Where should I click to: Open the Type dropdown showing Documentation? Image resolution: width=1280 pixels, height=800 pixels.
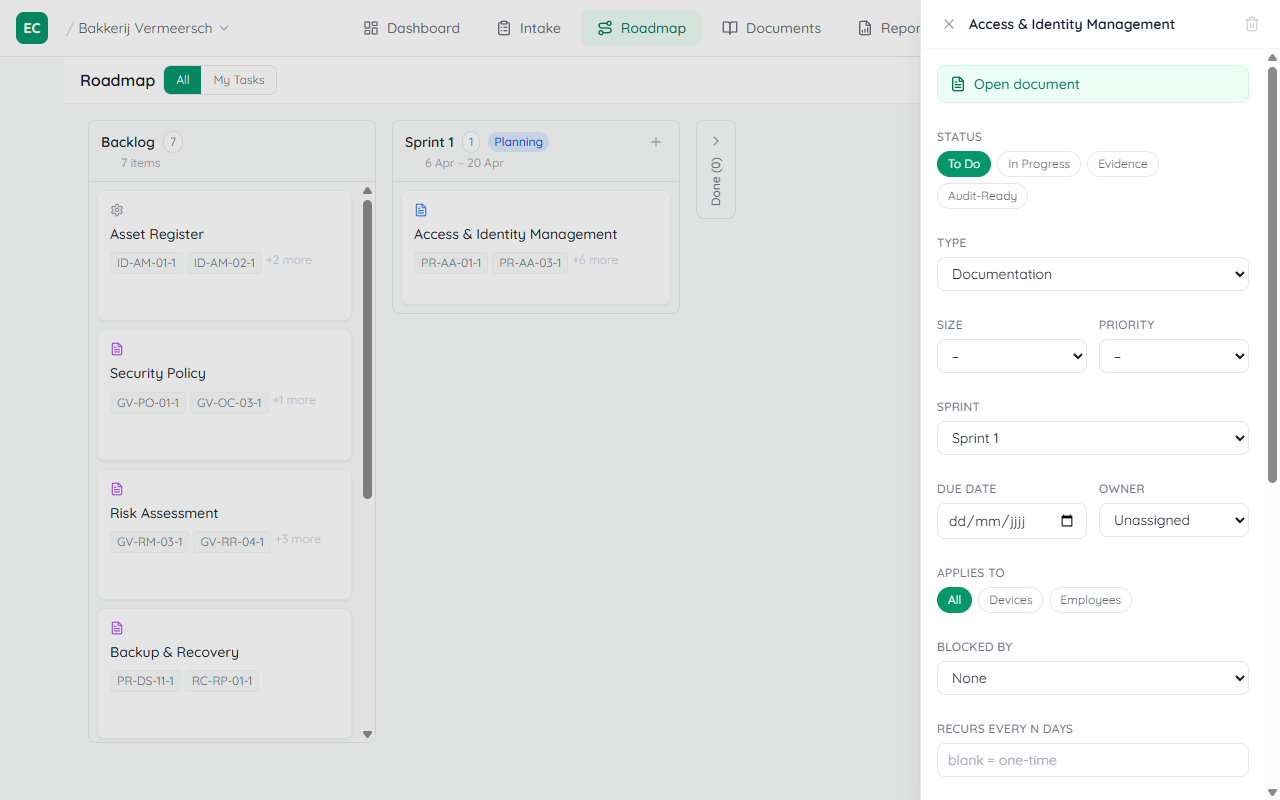pos(1092,274)
